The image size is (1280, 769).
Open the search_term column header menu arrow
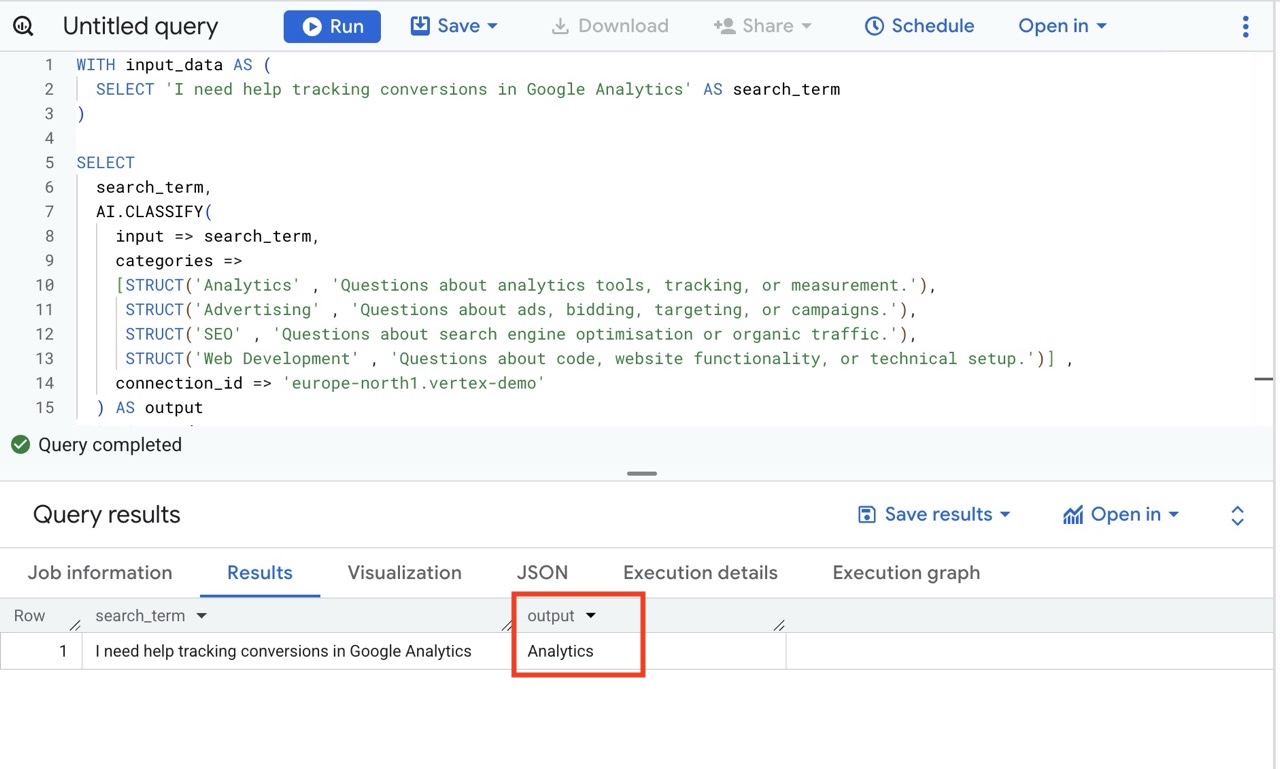202,616
